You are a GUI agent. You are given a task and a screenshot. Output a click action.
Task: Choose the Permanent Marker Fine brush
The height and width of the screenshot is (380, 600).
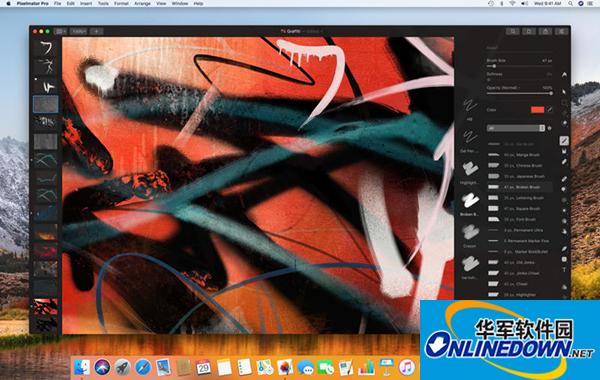coord(520,241)
